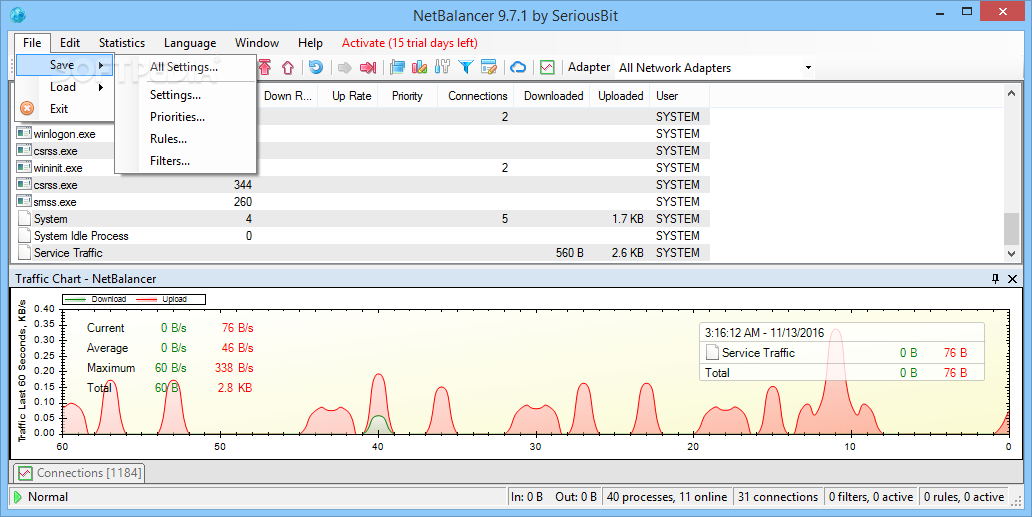This screenshot has height=517, width=1032.
Task: Click '0 rules, 0 active' status entry
Action: click(964, 497)
